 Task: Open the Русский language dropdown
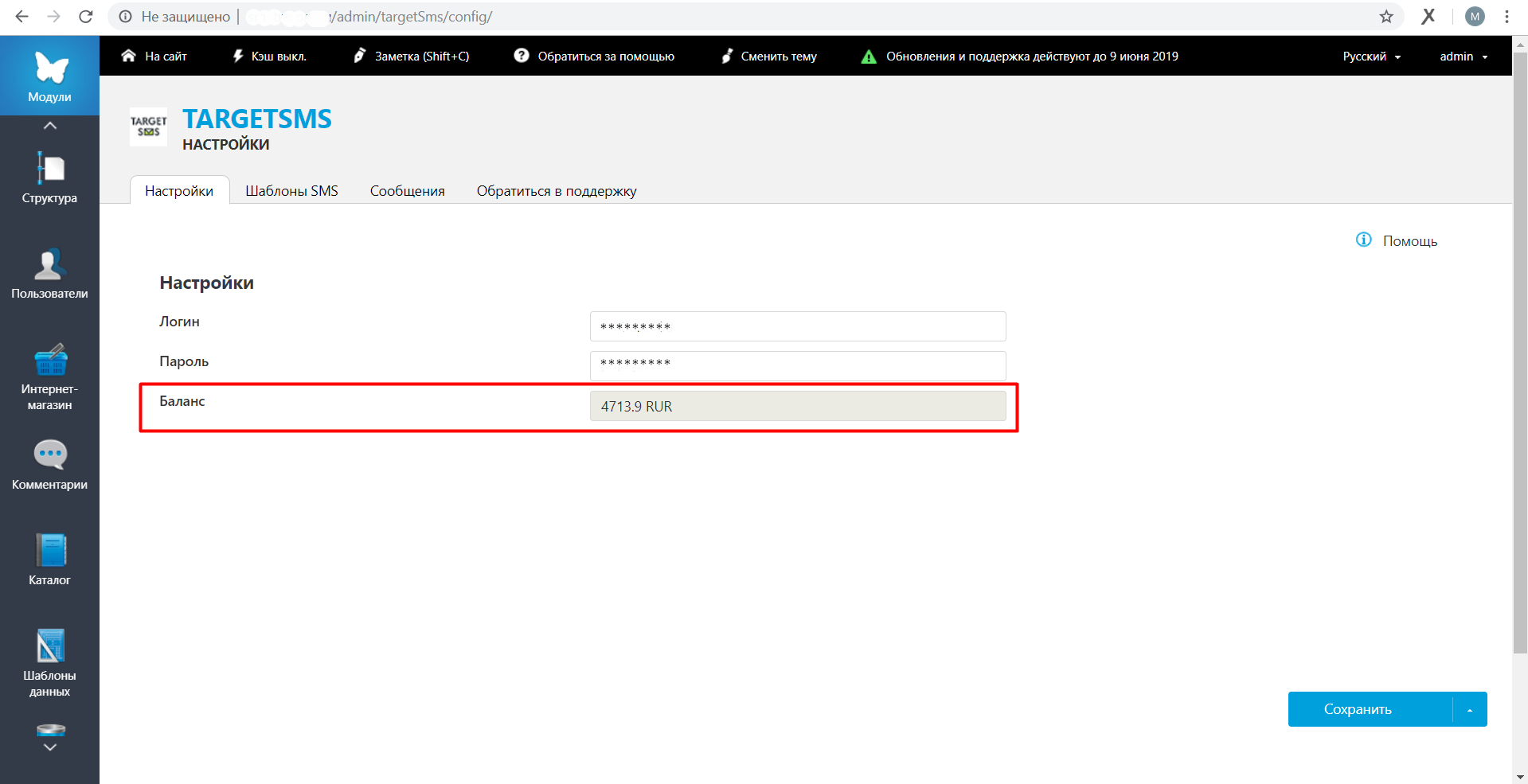[x=1371, y=57]
